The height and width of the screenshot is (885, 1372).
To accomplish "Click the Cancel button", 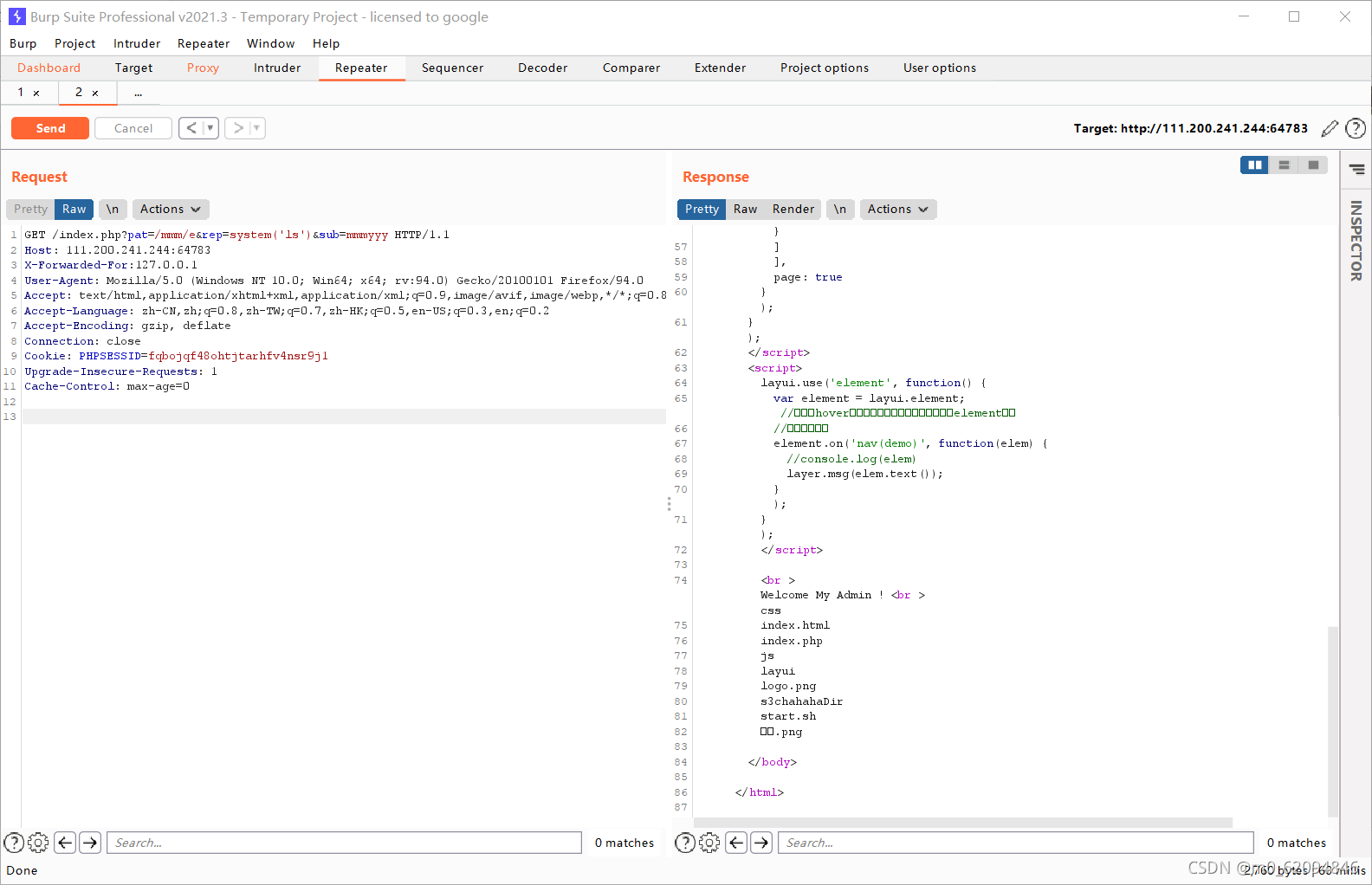I will [x=133, y=128].
